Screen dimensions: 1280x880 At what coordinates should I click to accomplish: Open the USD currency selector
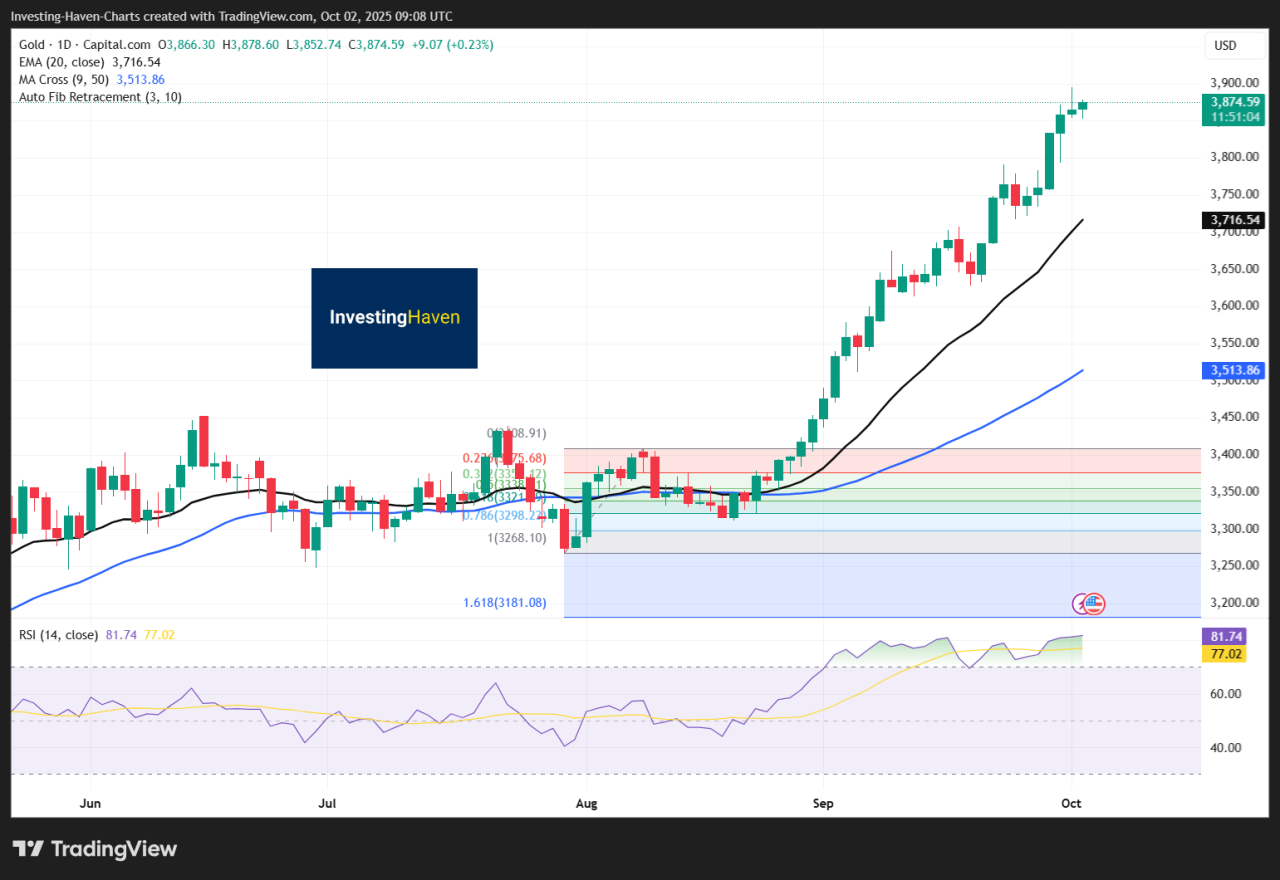(1225, 45)
